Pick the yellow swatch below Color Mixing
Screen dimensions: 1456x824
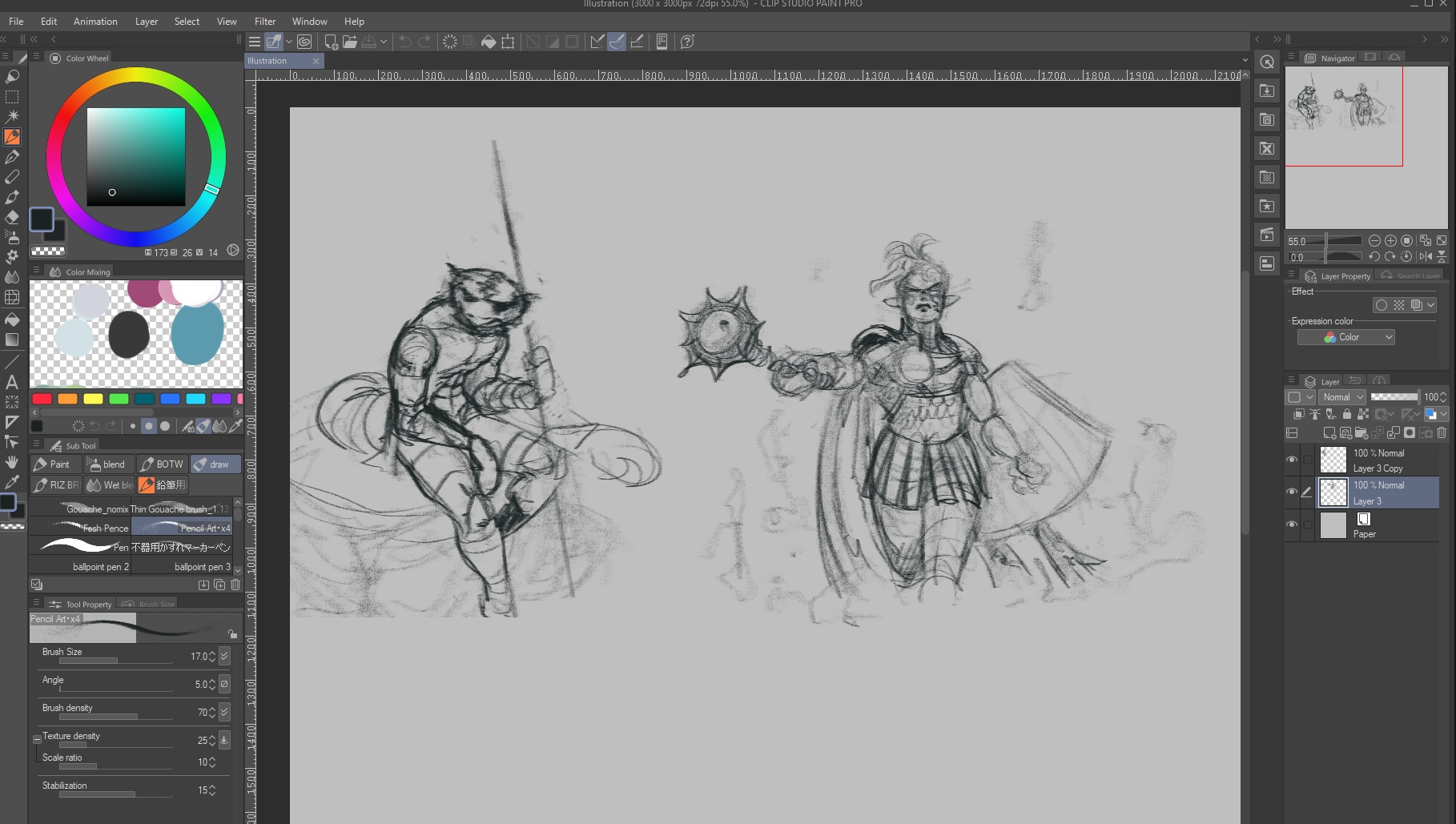point(94,399)
